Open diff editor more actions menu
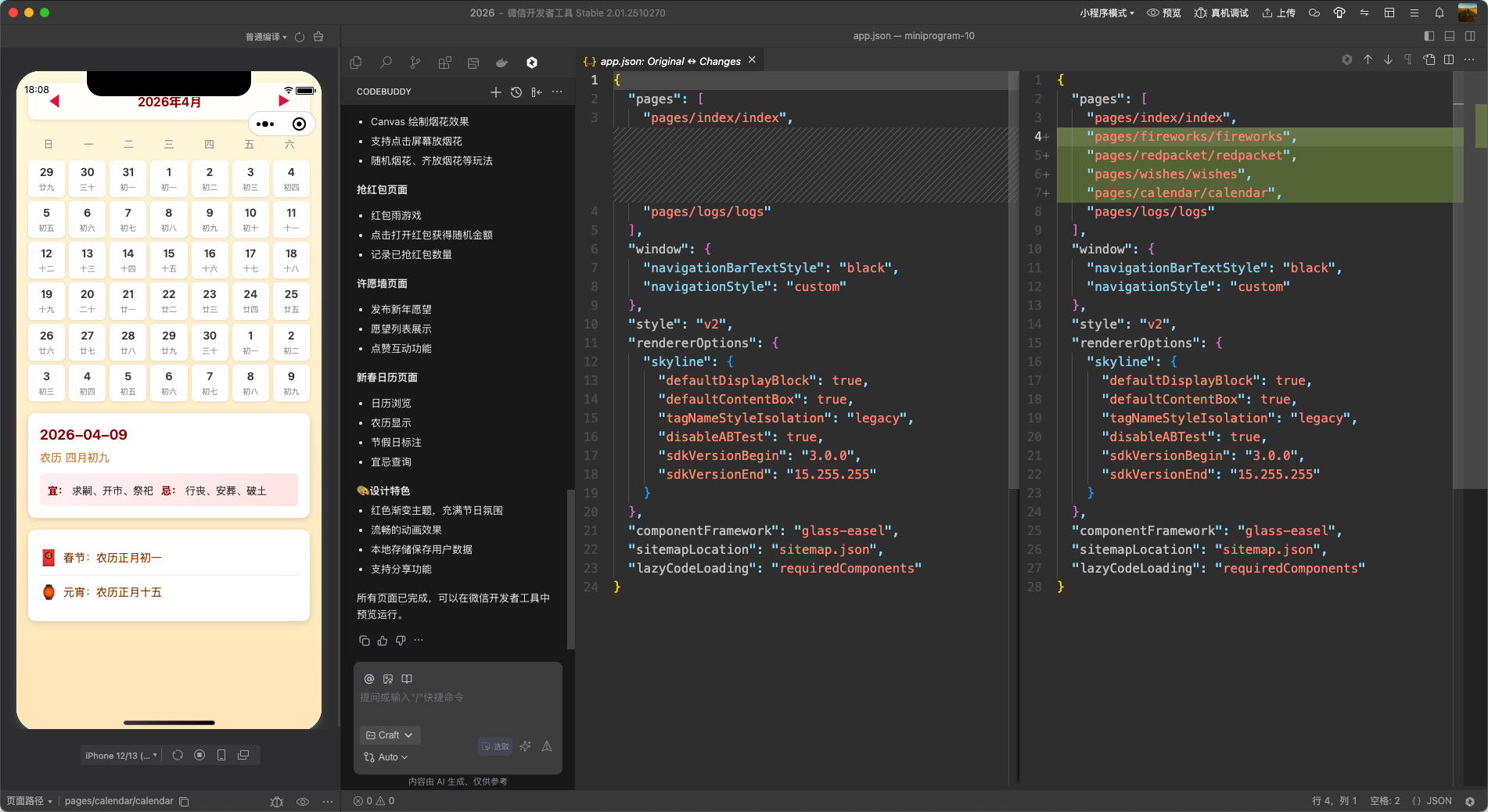The height and width of the screenshot is (812, 1488). pyautogui.click(x=1469, y=59)
